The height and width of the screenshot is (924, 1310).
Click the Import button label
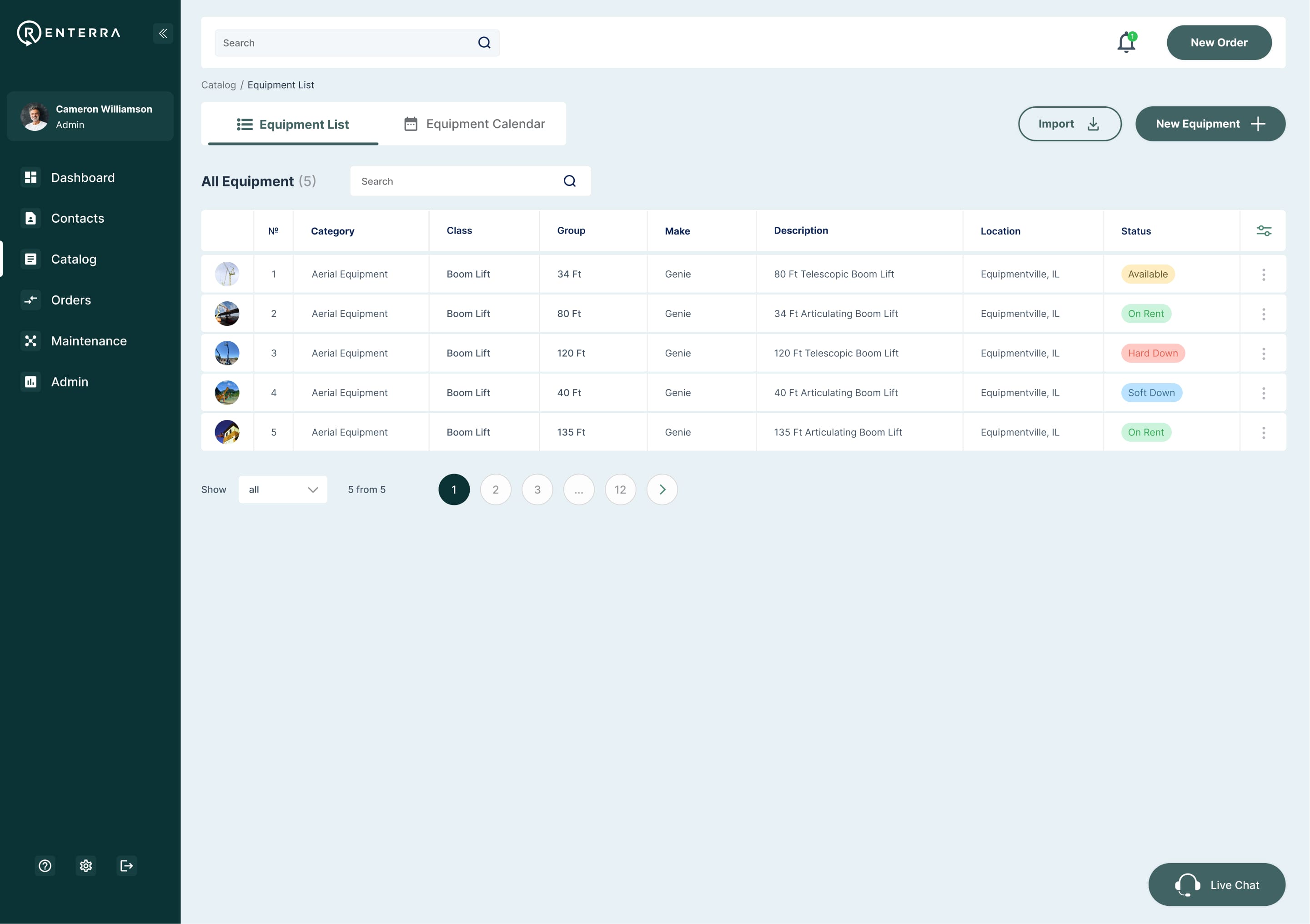[x=1055, y=124]
